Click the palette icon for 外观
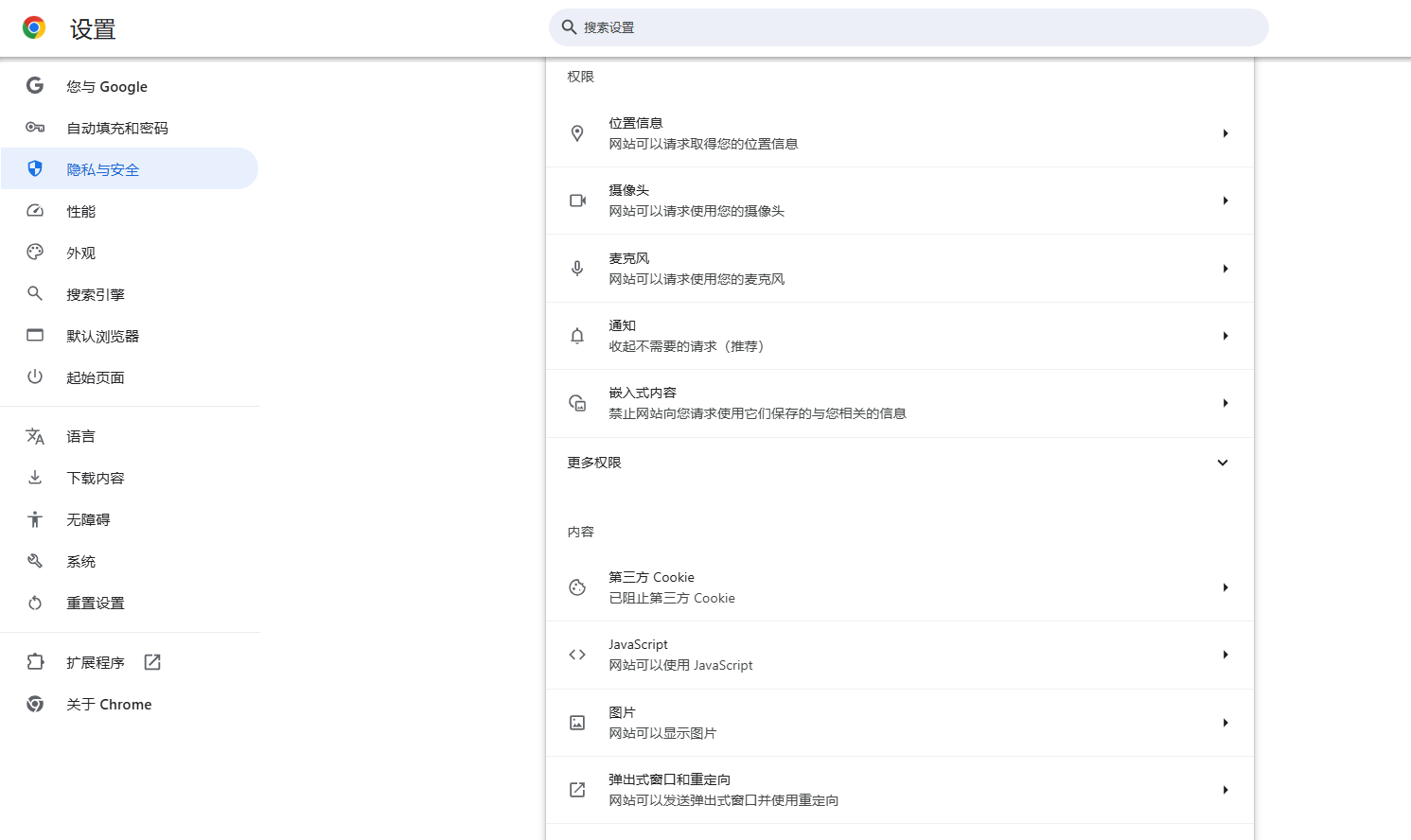Screen dimensions: 1411x840 pyautogui.click(x=35, y=253)
